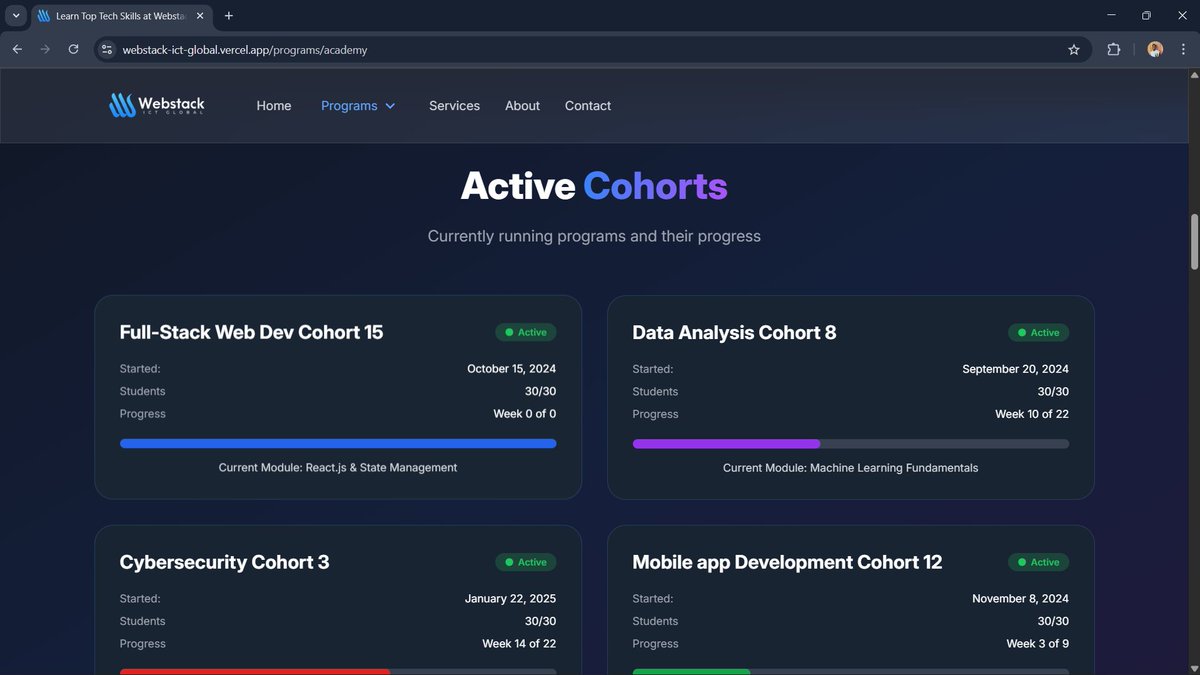Click 'Currently running programs and their progress' subtitle
The width and height of the screenshot is (1200, 675).
point(594,236)
